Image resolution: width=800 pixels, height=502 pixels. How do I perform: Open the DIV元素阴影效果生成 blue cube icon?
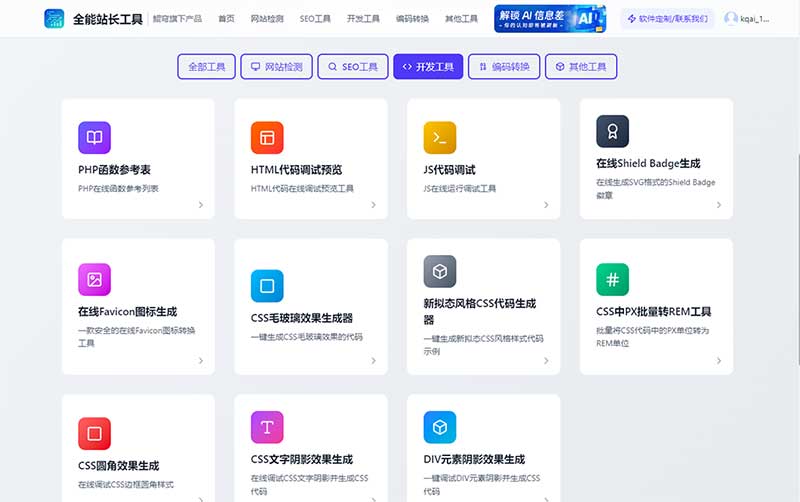[440, 427]
